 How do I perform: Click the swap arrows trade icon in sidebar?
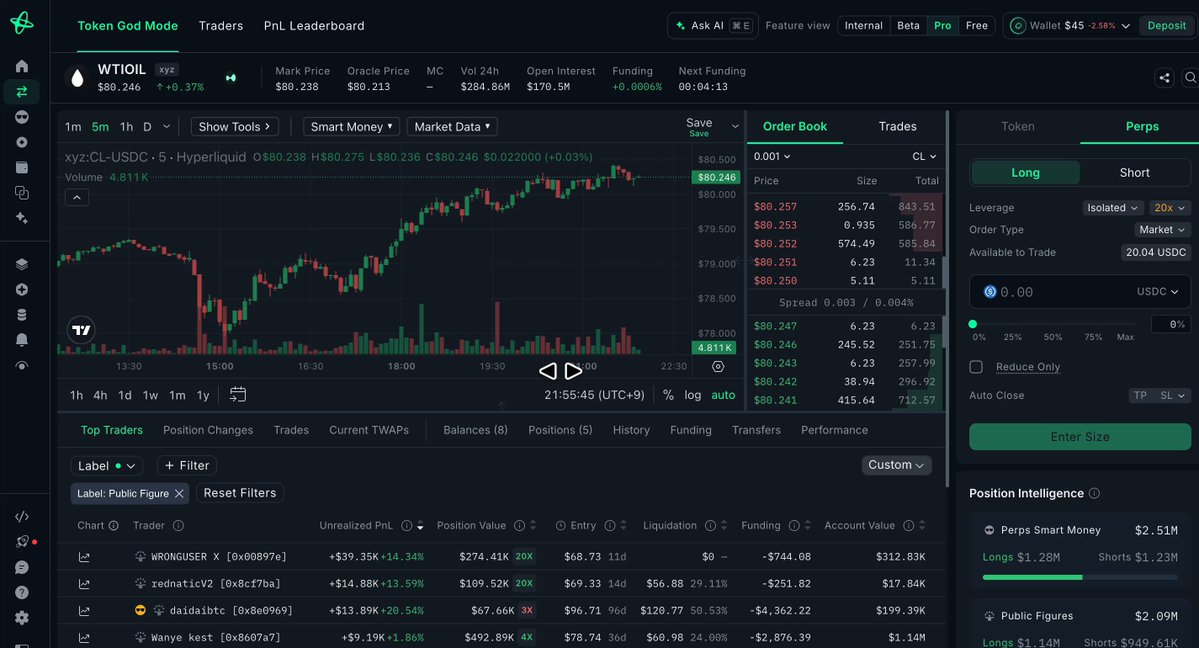21,92
